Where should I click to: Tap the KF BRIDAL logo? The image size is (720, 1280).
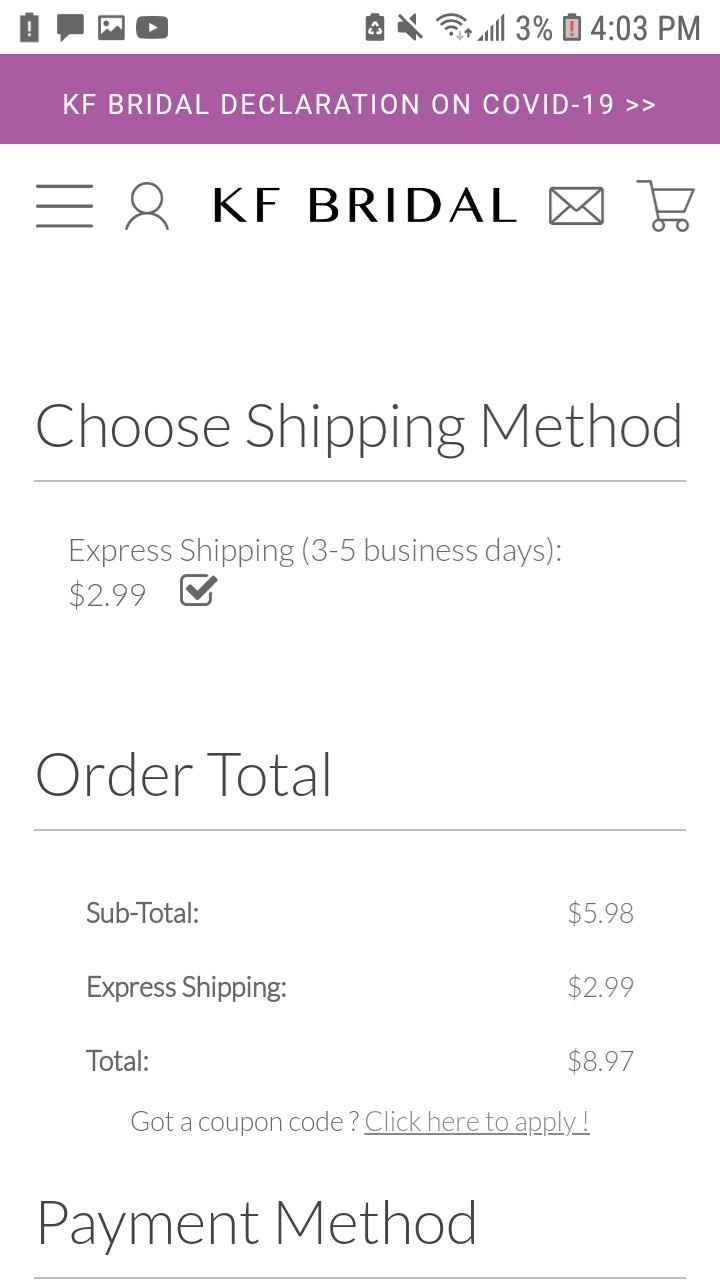(x=364, y=206)
